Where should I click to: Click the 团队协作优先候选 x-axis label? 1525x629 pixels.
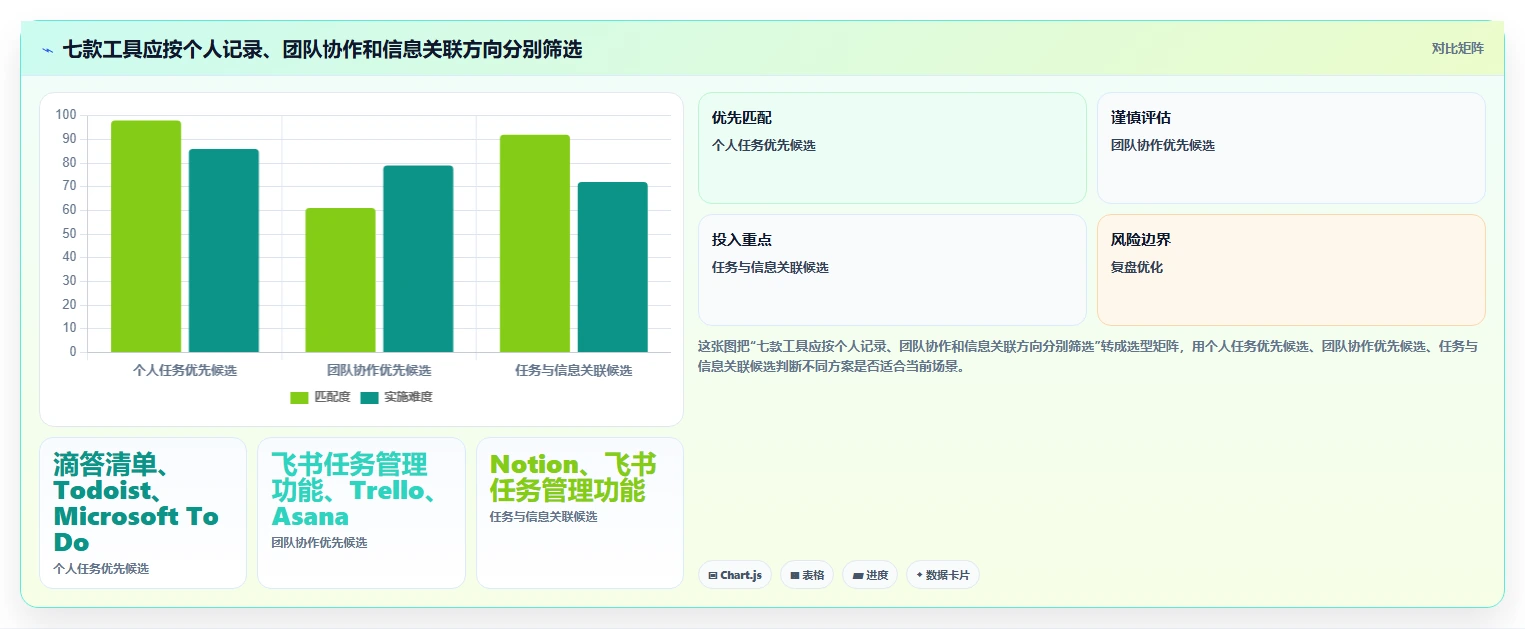click(379, 370)
